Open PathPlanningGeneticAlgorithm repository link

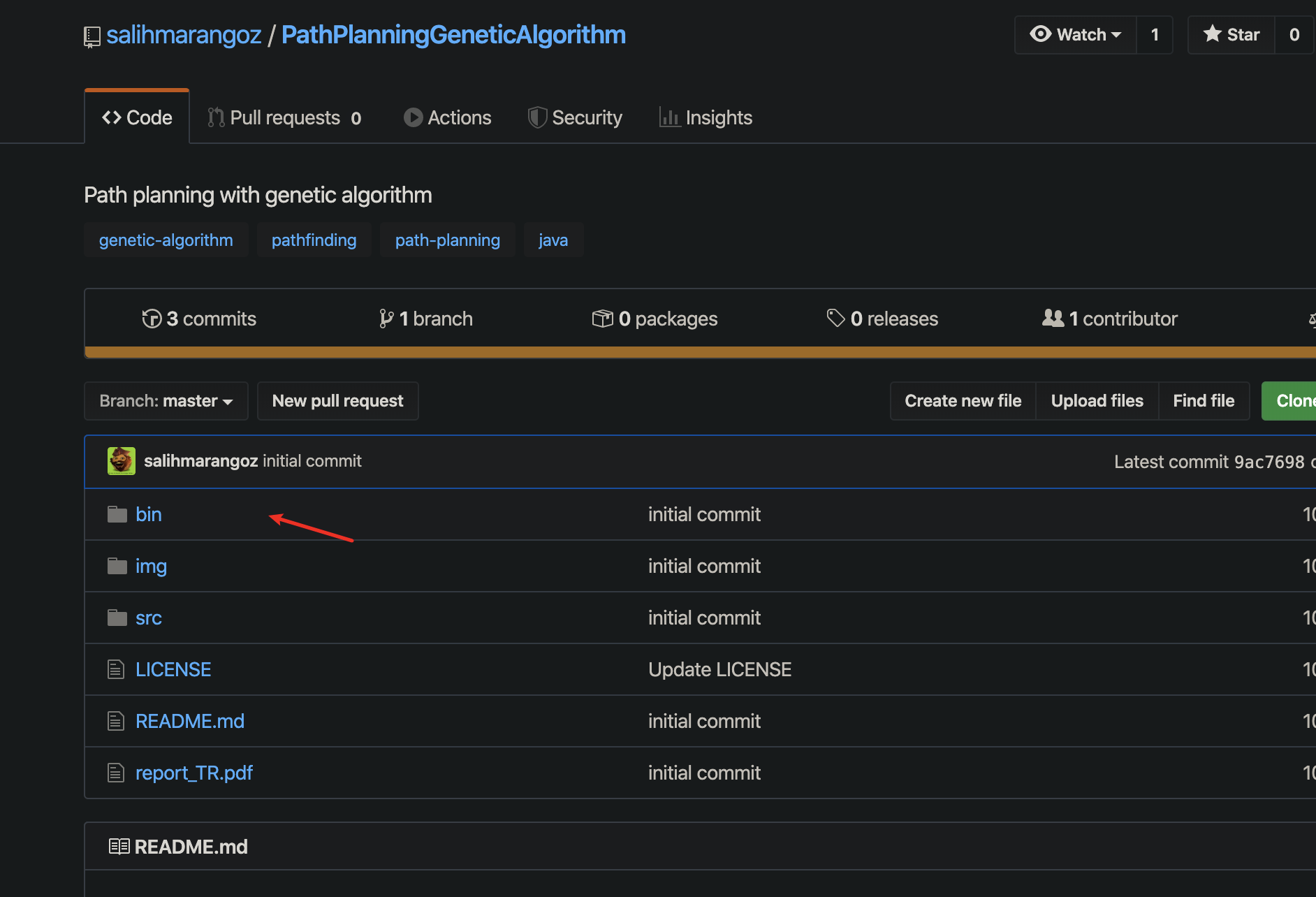point(453,35)
